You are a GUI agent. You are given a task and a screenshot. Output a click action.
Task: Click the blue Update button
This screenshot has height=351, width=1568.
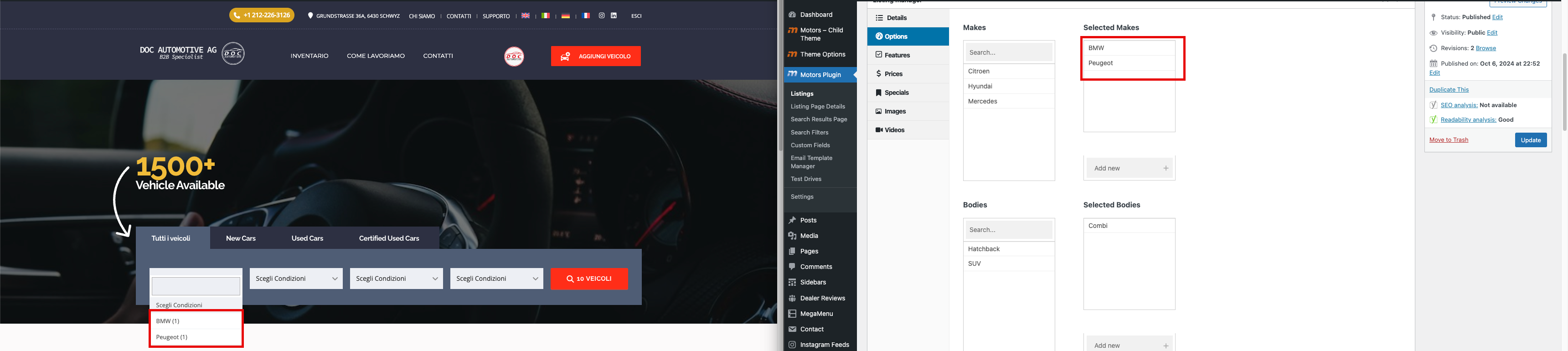pos(1530,140)
